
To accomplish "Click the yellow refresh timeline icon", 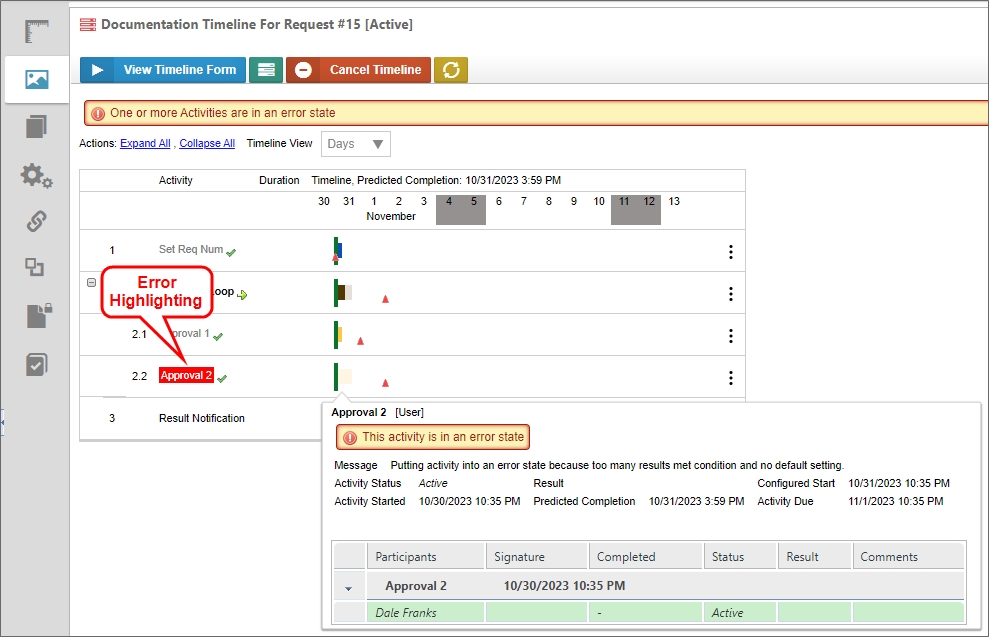I will coord(451,70).
